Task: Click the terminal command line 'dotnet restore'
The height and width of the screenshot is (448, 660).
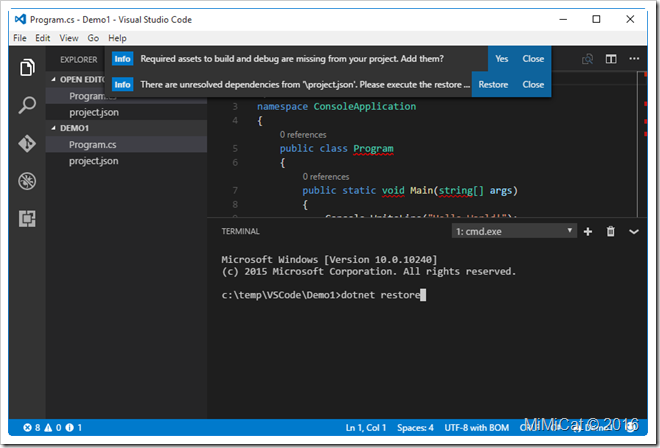Action: coord(381,295)
